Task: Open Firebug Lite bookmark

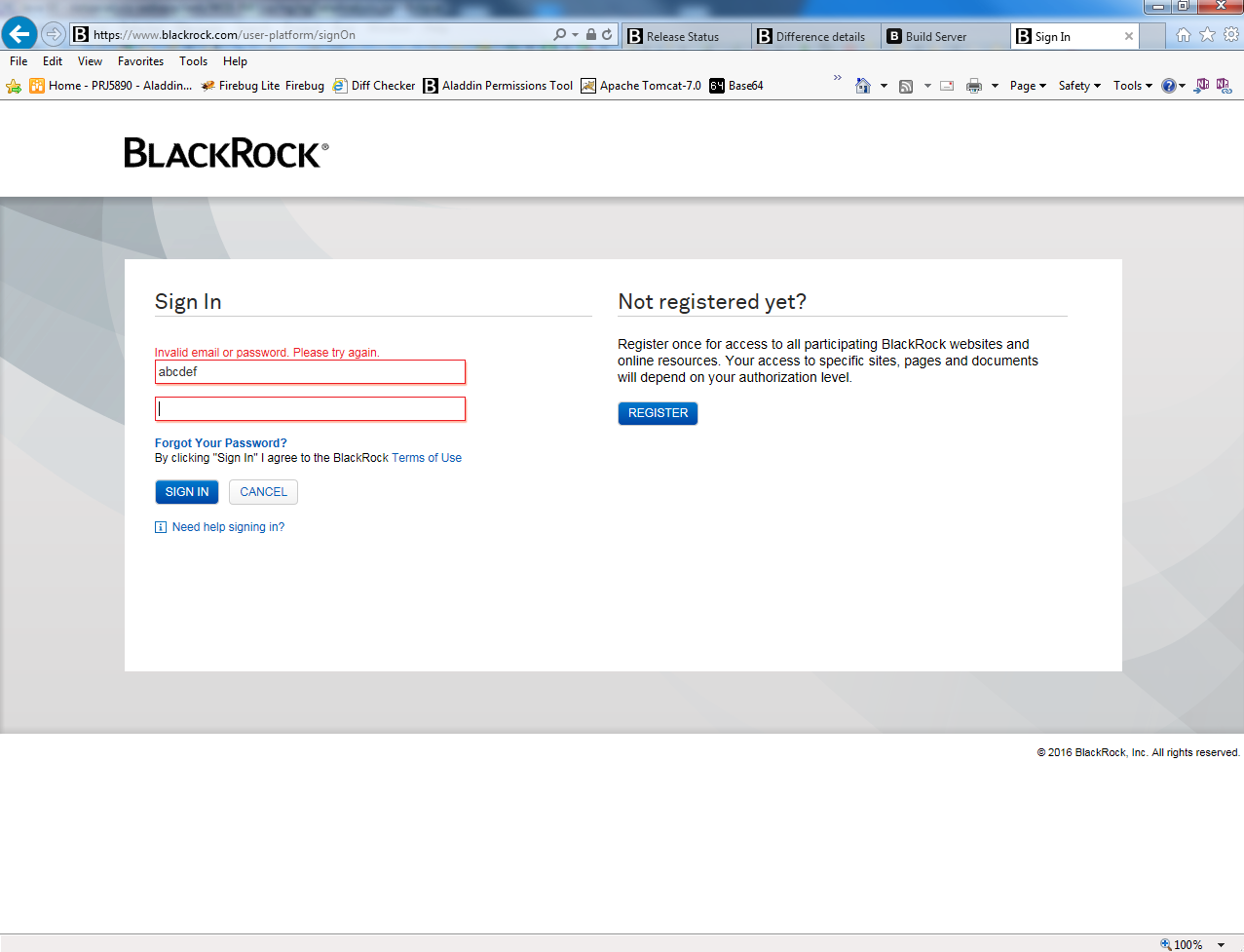Action: [240, 86]
